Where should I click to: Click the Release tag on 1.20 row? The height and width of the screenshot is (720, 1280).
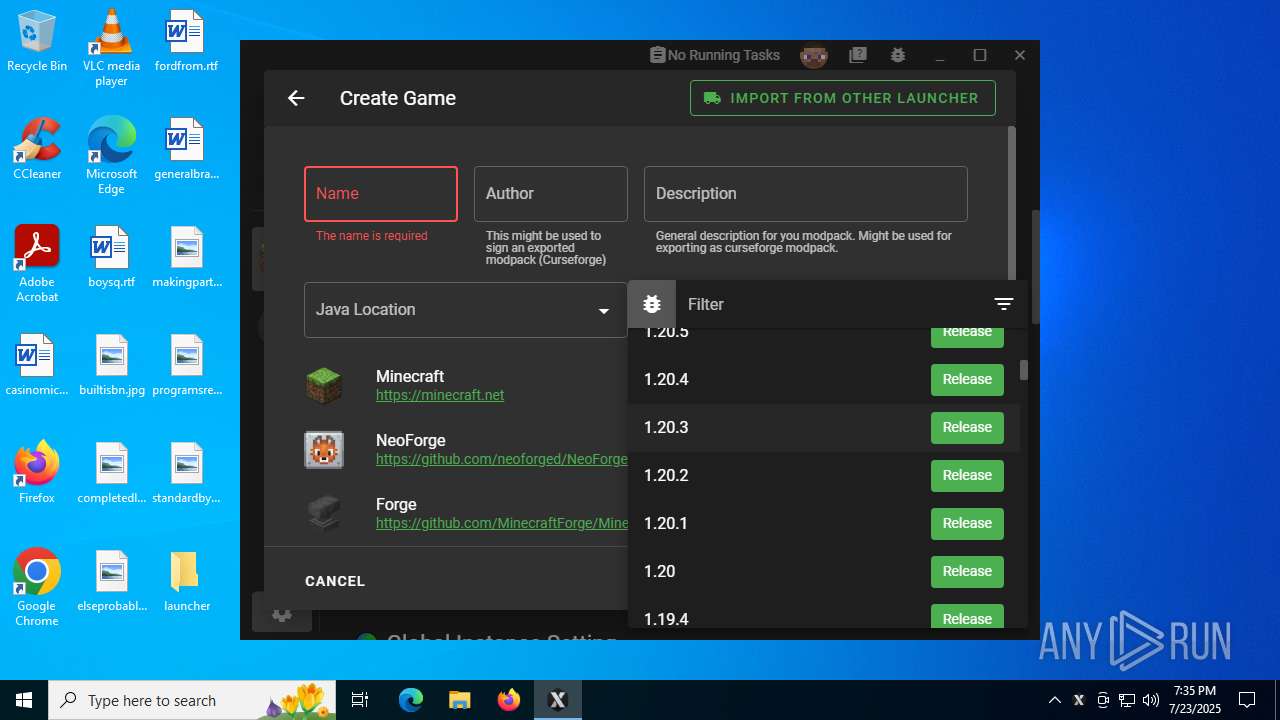967,572
